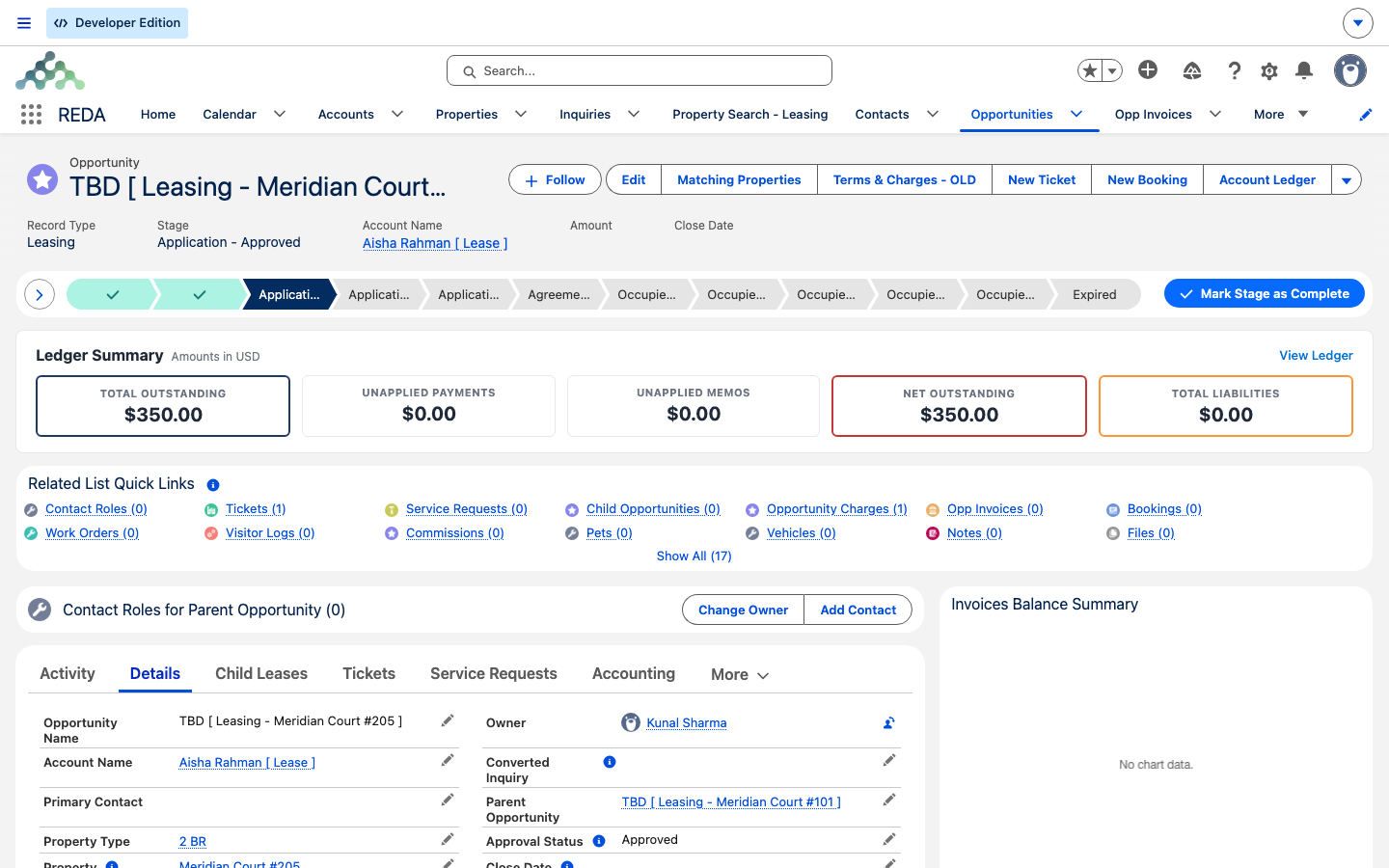Edit Parent Opportunity field pencil
Image resolution: width=1389 pixels, height=868 pixels.
(x=889, y=800)
